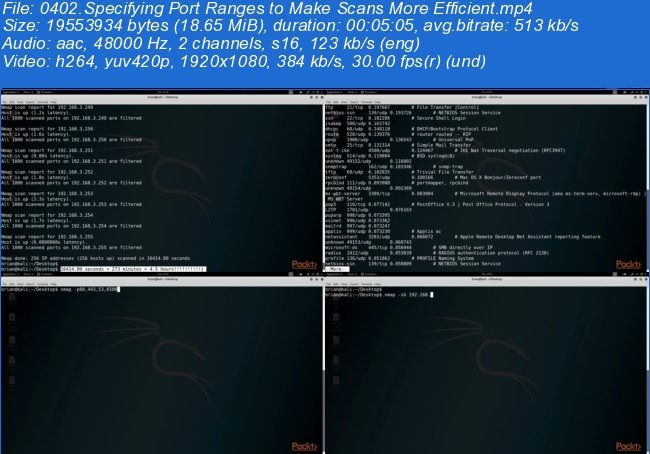Viewport: 650px width, 454px height.
Task: Select the 'Host is up (1.2s latency)' line
Action: 35,113
